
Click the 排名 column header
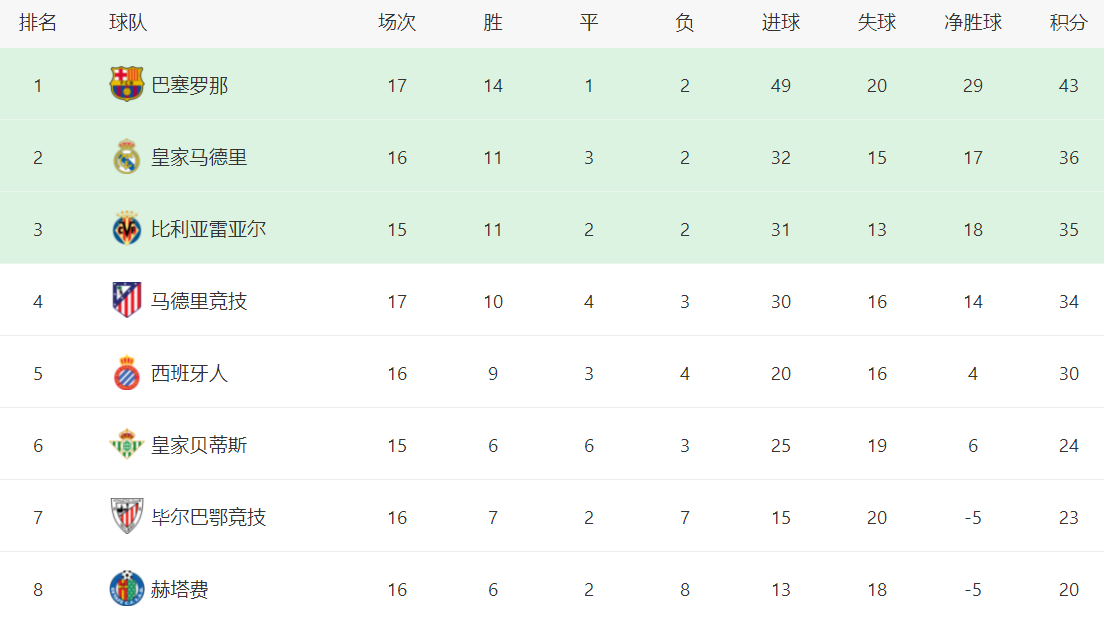pos(38,23)
